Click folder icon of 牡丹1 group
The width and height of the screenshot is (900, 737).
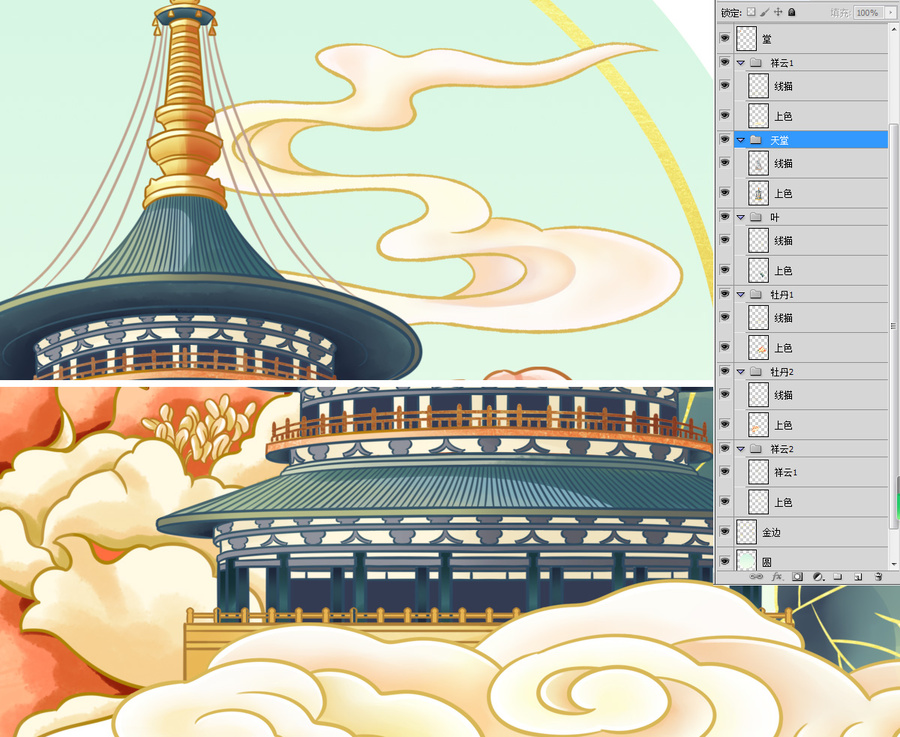[756, 294]
